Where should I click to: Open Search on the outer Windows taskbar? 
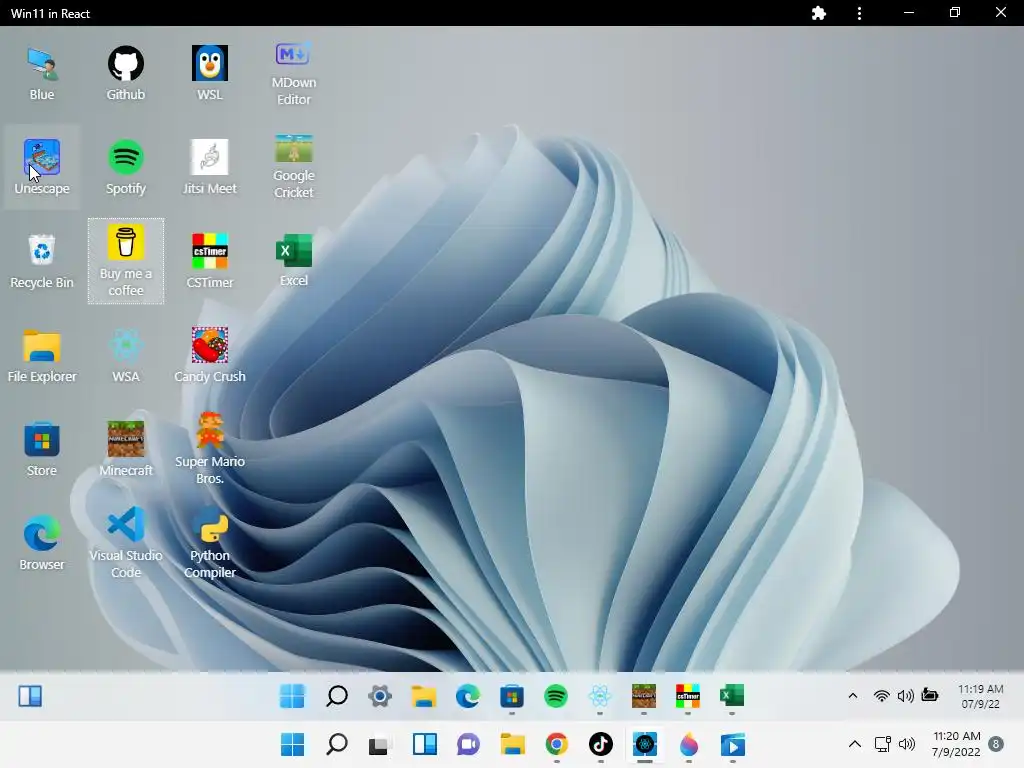pyautogui.click(x=337, y=744)
